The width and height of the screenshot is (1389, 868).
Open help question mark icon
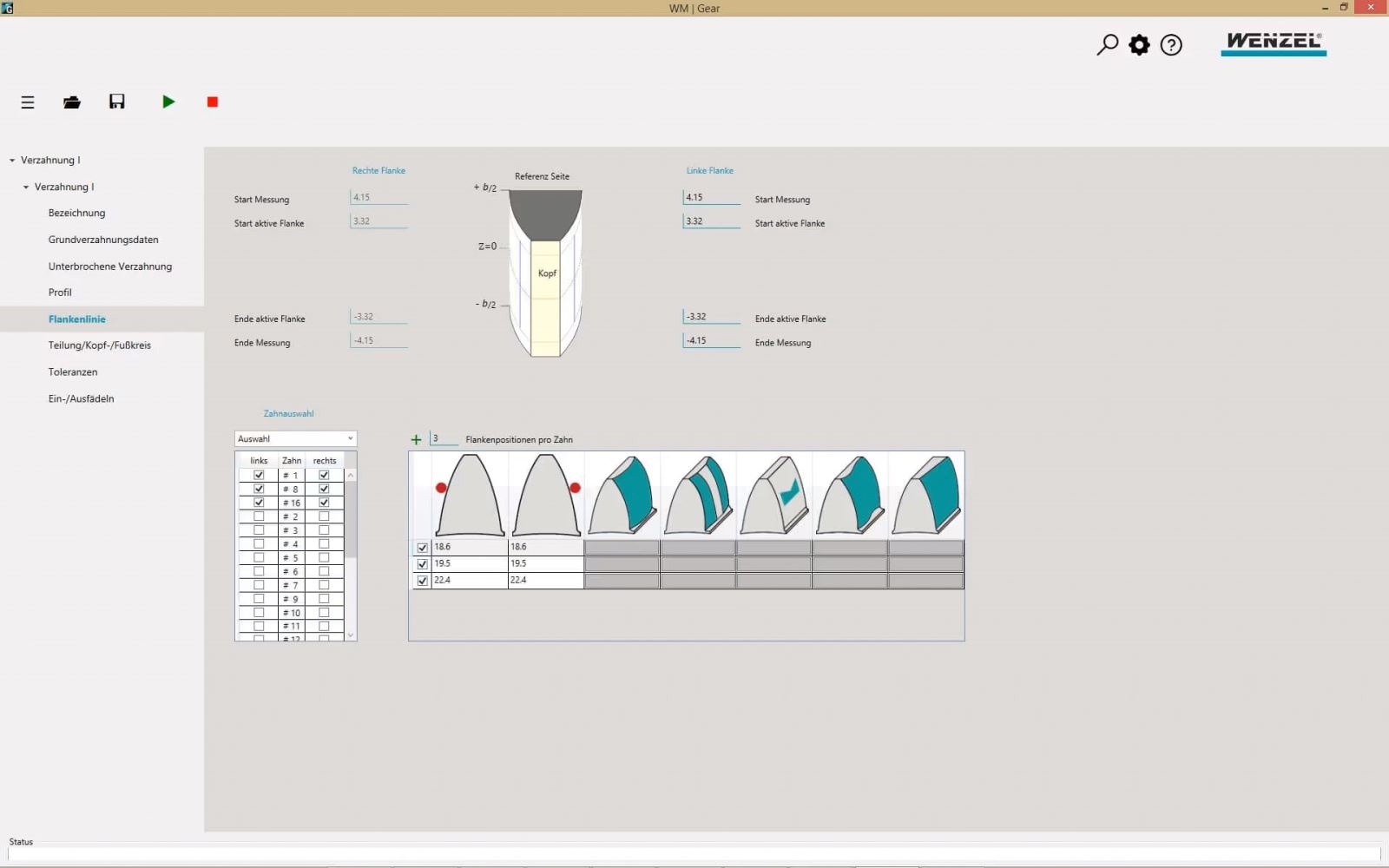(1171, 44)
